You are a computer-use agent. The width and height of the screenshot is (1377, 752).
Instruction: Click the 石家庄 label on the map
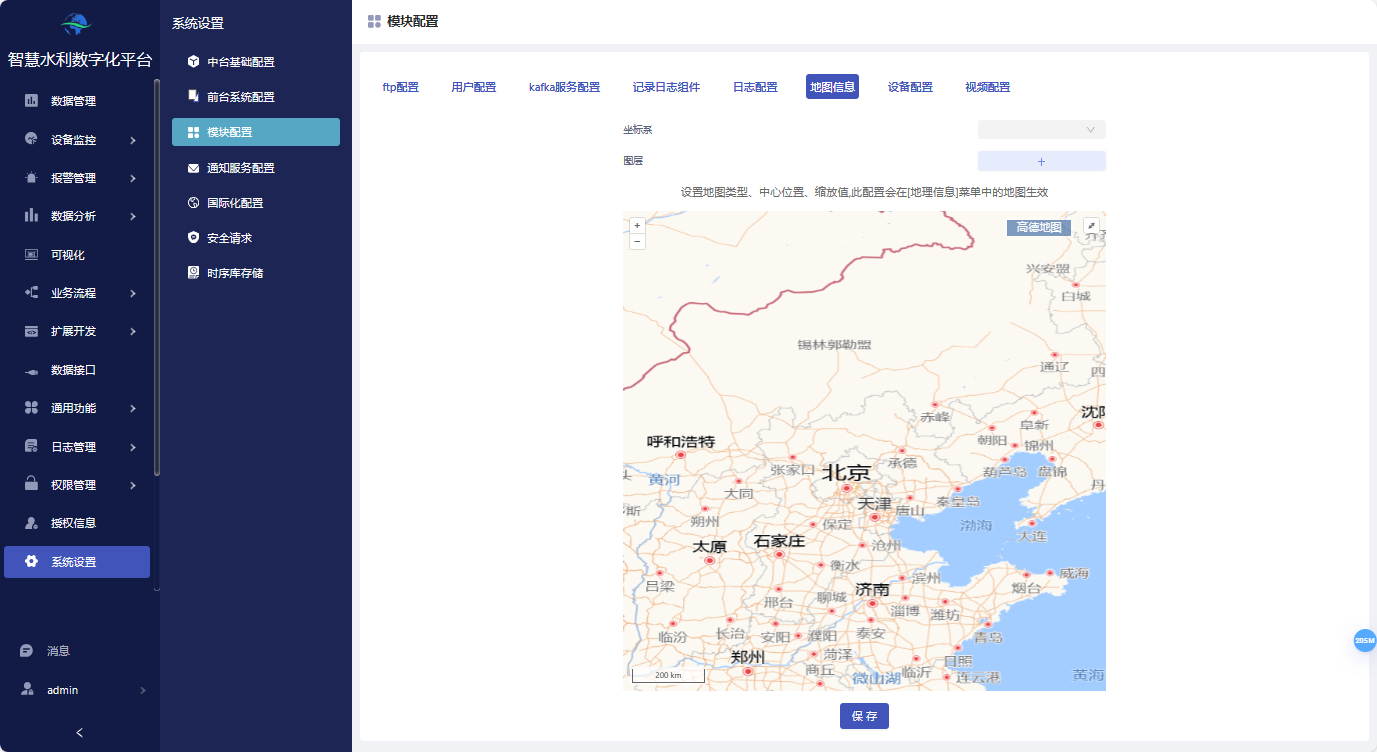point(779,541)
